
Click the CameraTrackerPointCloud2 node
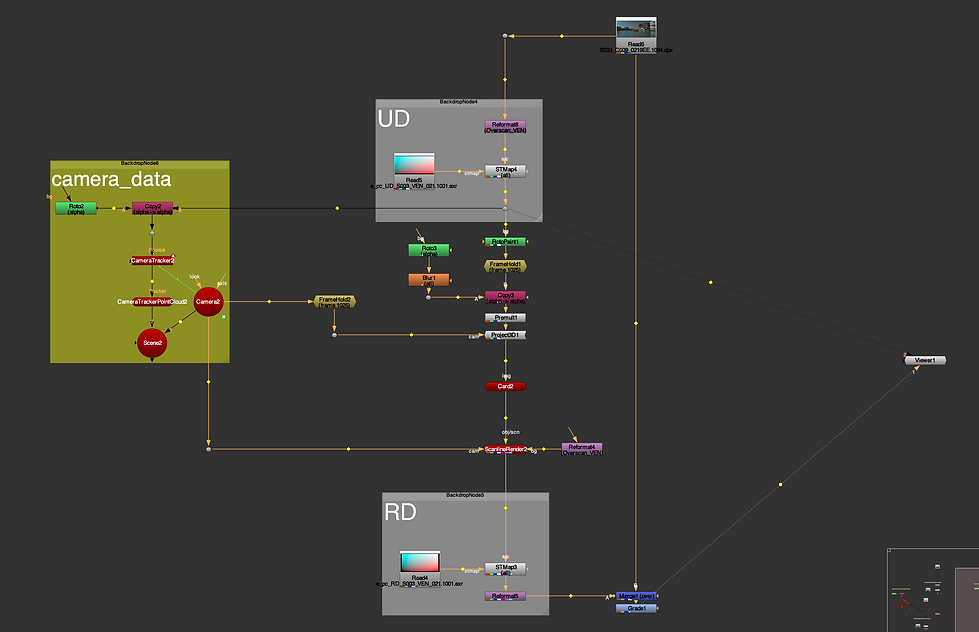pyautogui.click(x=152, y=302)
